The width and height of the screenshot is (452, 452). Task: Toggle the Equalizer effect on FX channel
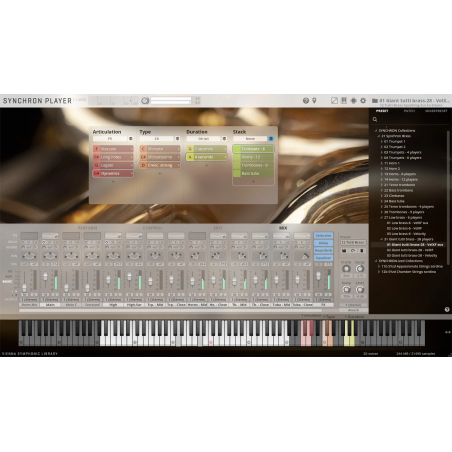[x=323, y=258]
